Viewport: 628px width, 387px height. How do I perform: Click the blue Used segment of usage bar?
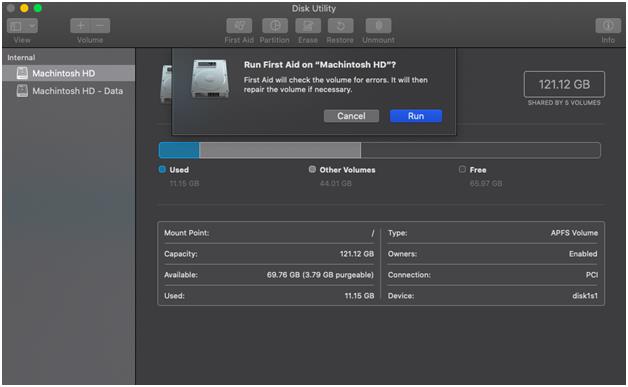pyautogui.click(x=179, y=150)
